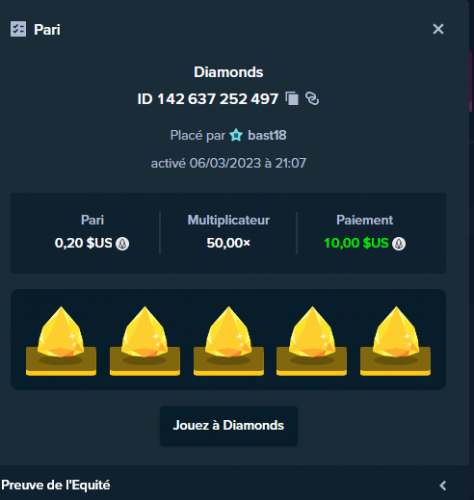Image resolution: width=474 pixels, height=500 pixels.
Task: Copy the bet share link icon
Action: (312, 99)
